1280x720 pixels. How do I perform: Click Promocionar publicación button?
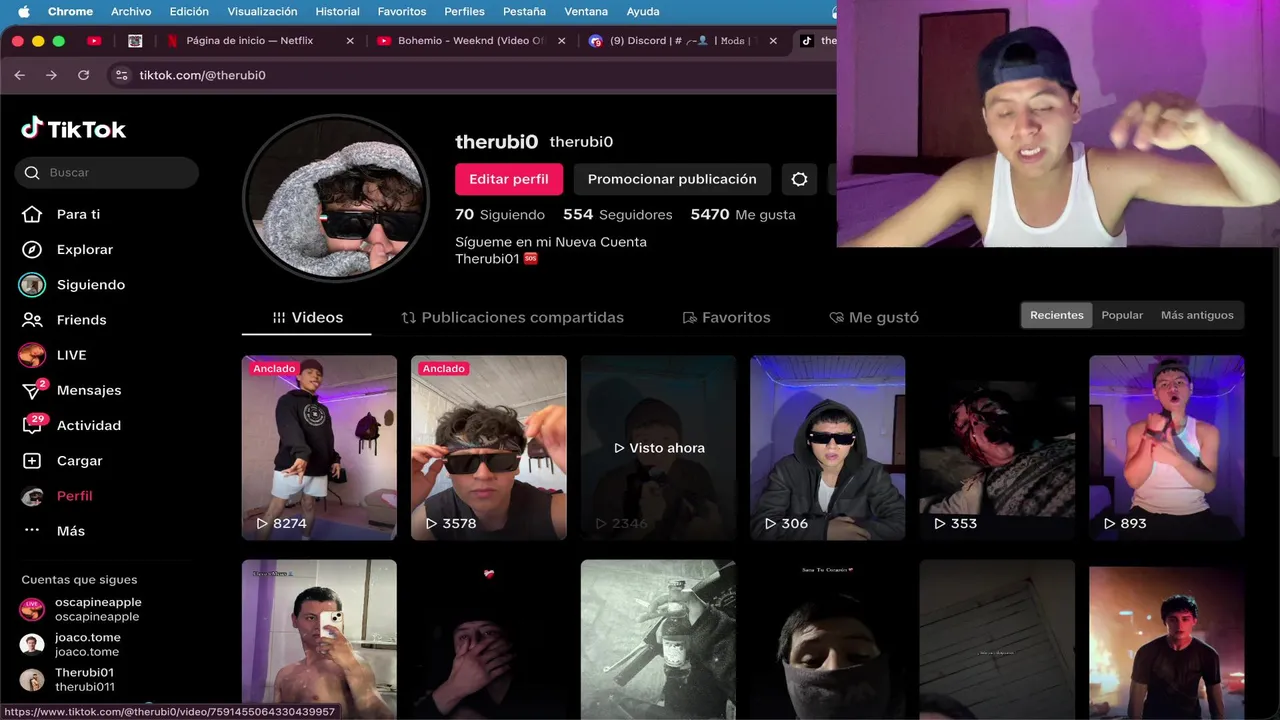pyautogui.click(x=672, y=179)
